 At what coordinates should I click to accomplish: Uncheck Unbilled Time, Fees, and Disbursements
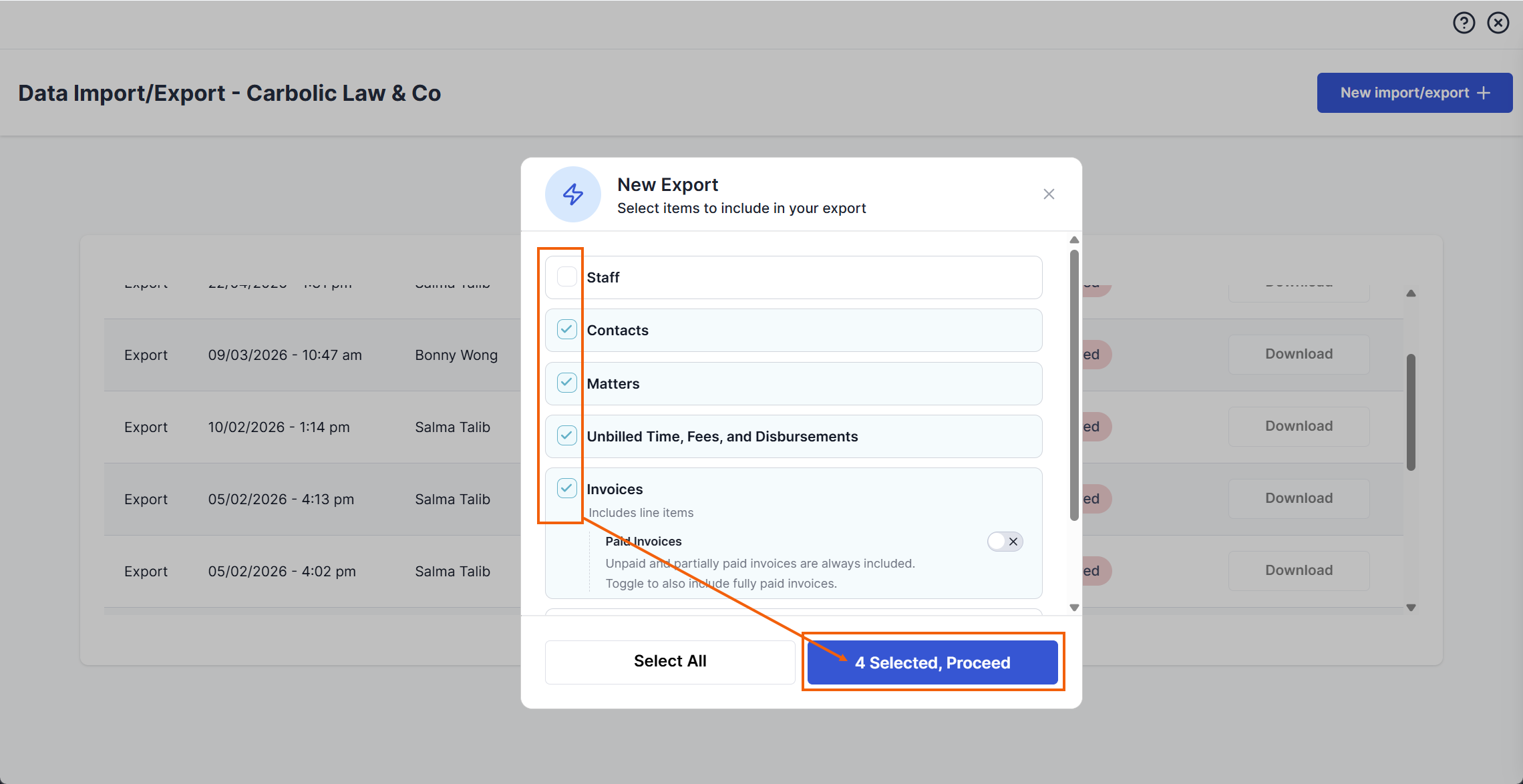point(567,435)
